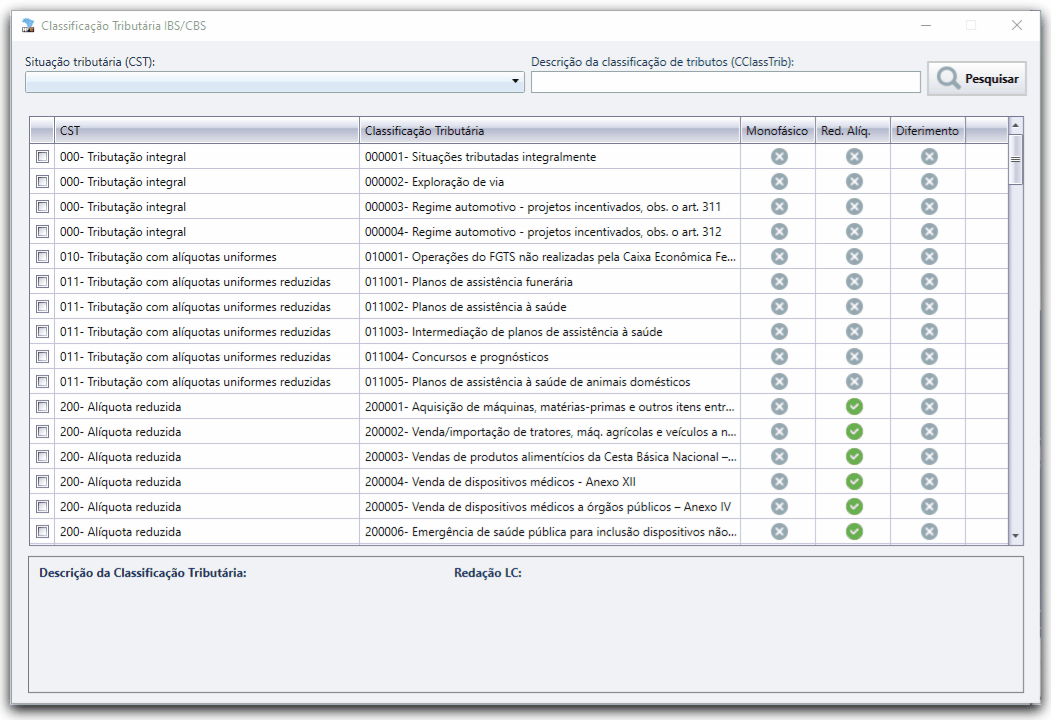Focus the Descrição da classificação de tributos field
This screenshot has height=720, width=1051.
point(725,82)
